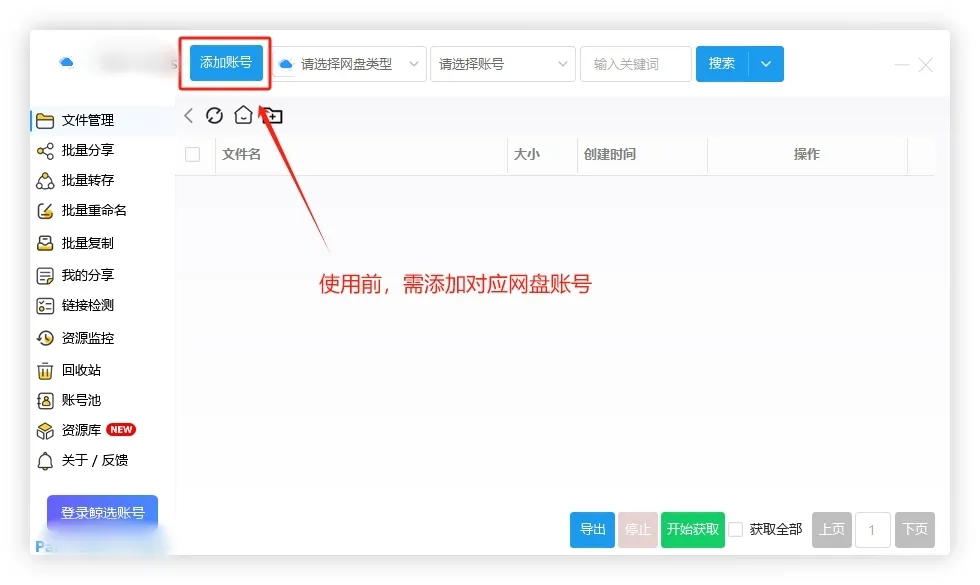Create a new folder via toolbar icon
Image resolution: width=980 pixels, height=585 pixels.
(270, 115)
